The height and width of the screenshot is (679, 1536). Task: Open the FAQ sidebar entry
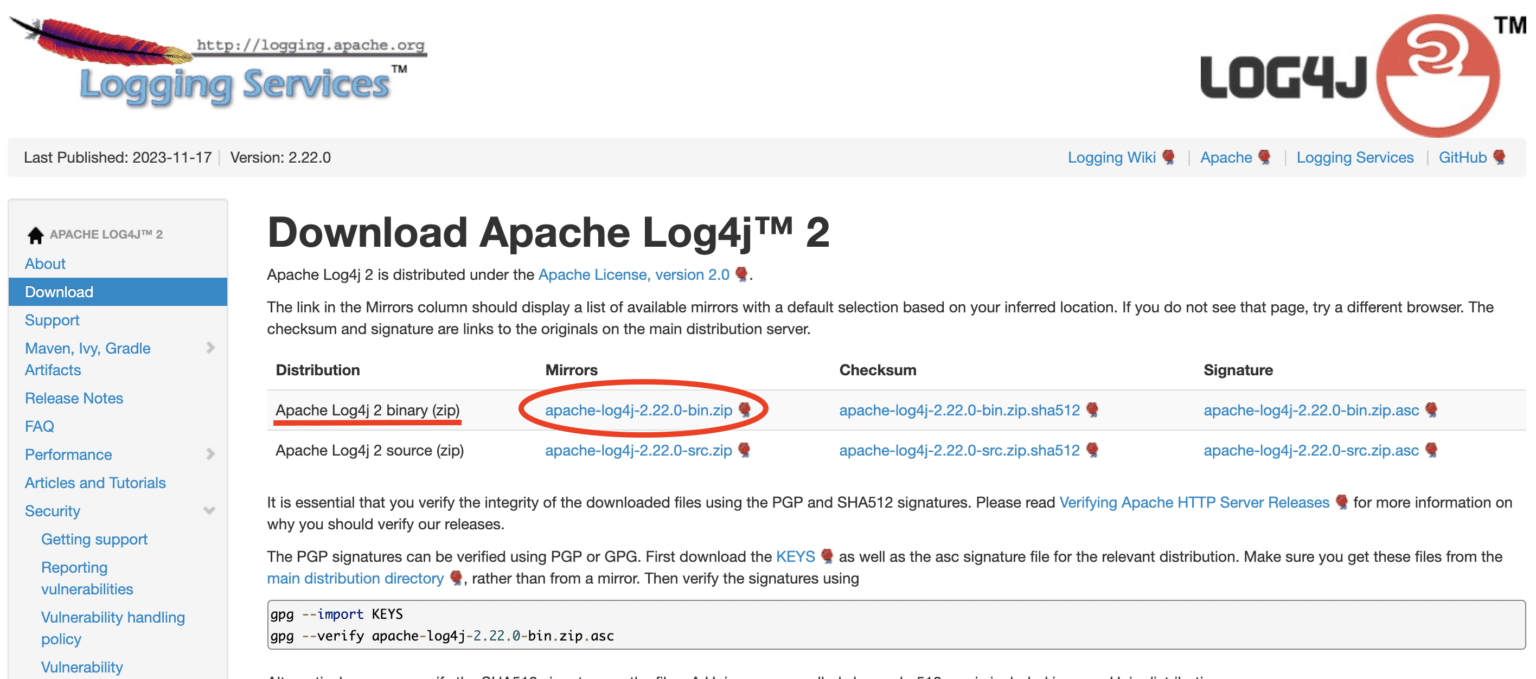click(40, 425)
